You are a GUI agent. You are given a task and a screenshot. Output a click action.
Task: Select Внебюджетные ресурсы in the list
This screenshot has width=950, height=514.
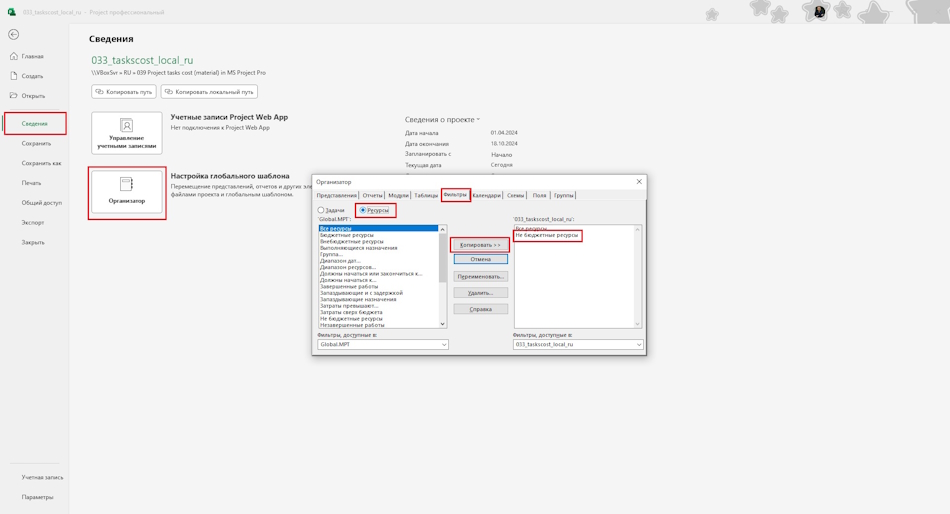pyautogui.click(x=351, y=241)
